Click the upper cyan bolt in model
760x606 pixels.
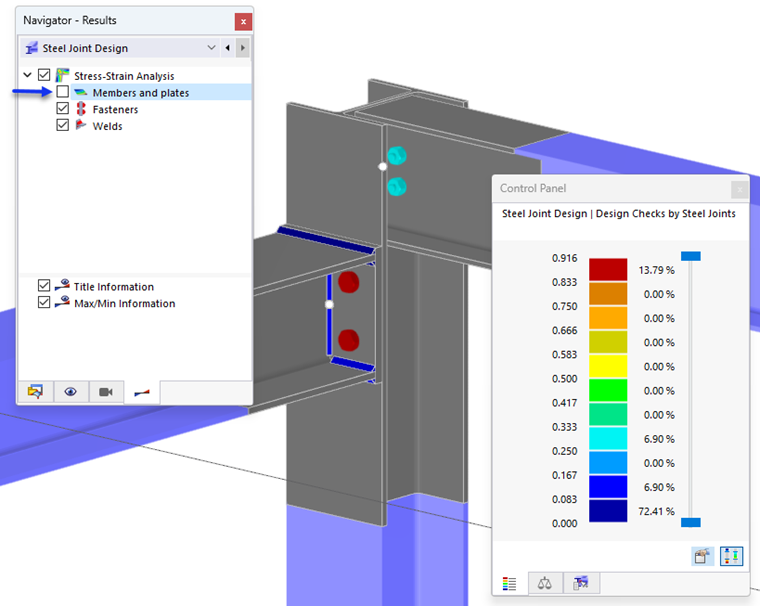click(396, 156)
